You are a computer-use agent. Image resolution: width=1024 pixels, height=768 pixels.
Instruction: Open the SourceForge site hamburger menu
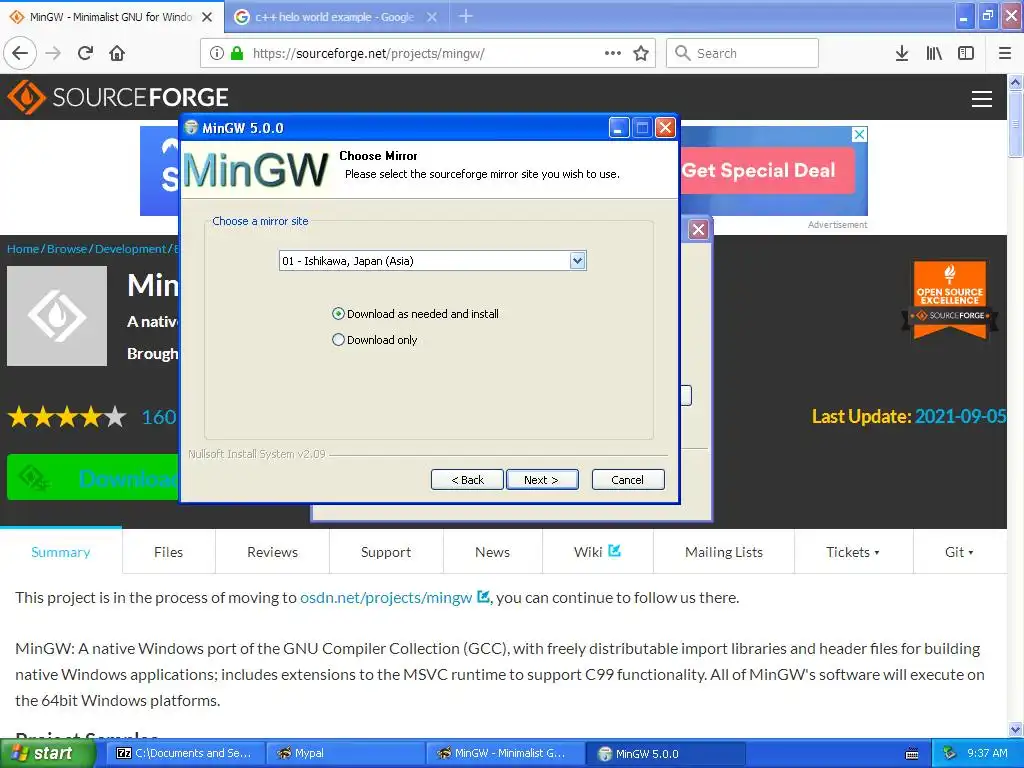(x=982, y=99)
